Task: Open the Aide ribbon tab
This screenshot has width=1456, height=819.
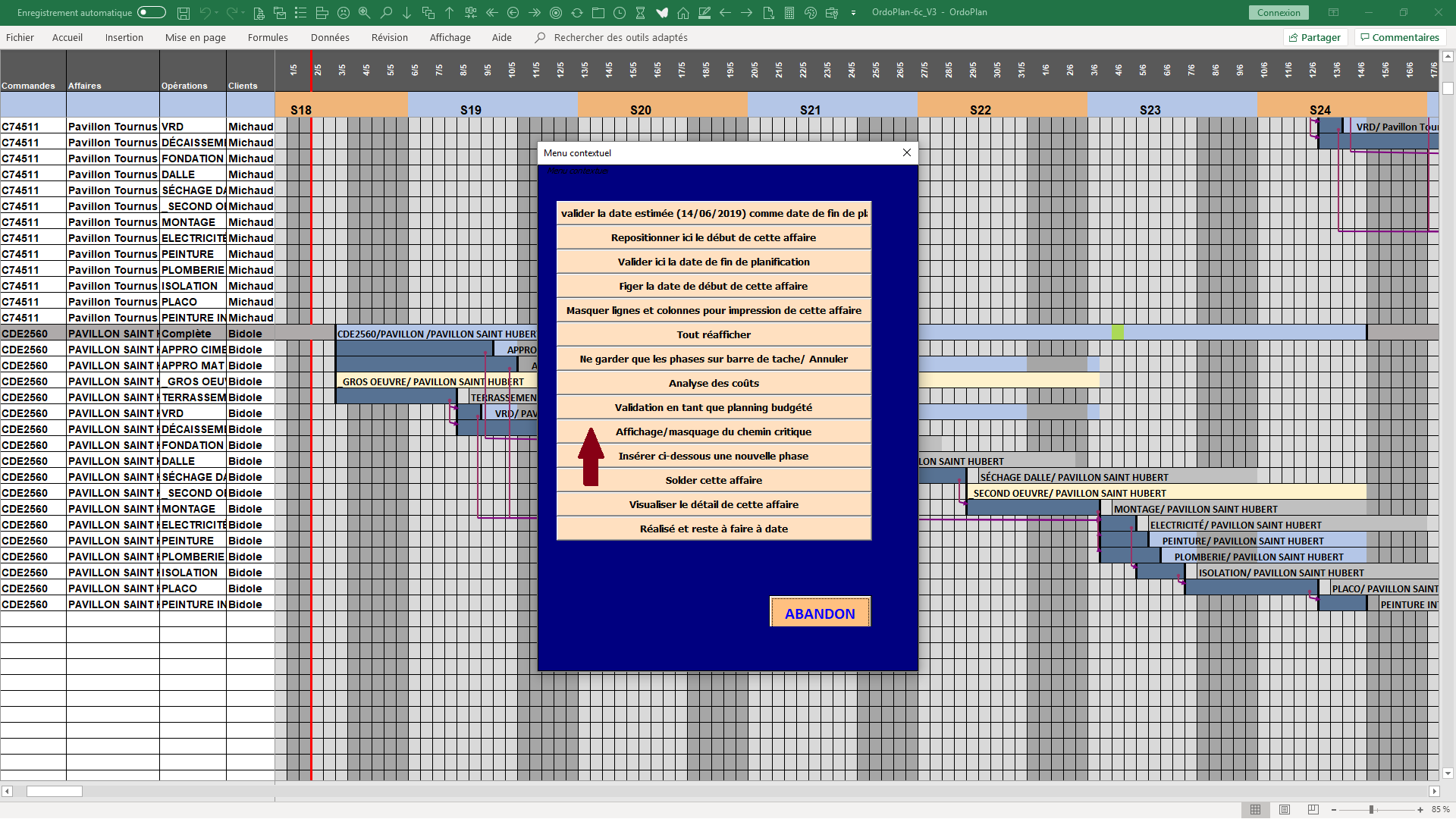Action: coord(502,37)
